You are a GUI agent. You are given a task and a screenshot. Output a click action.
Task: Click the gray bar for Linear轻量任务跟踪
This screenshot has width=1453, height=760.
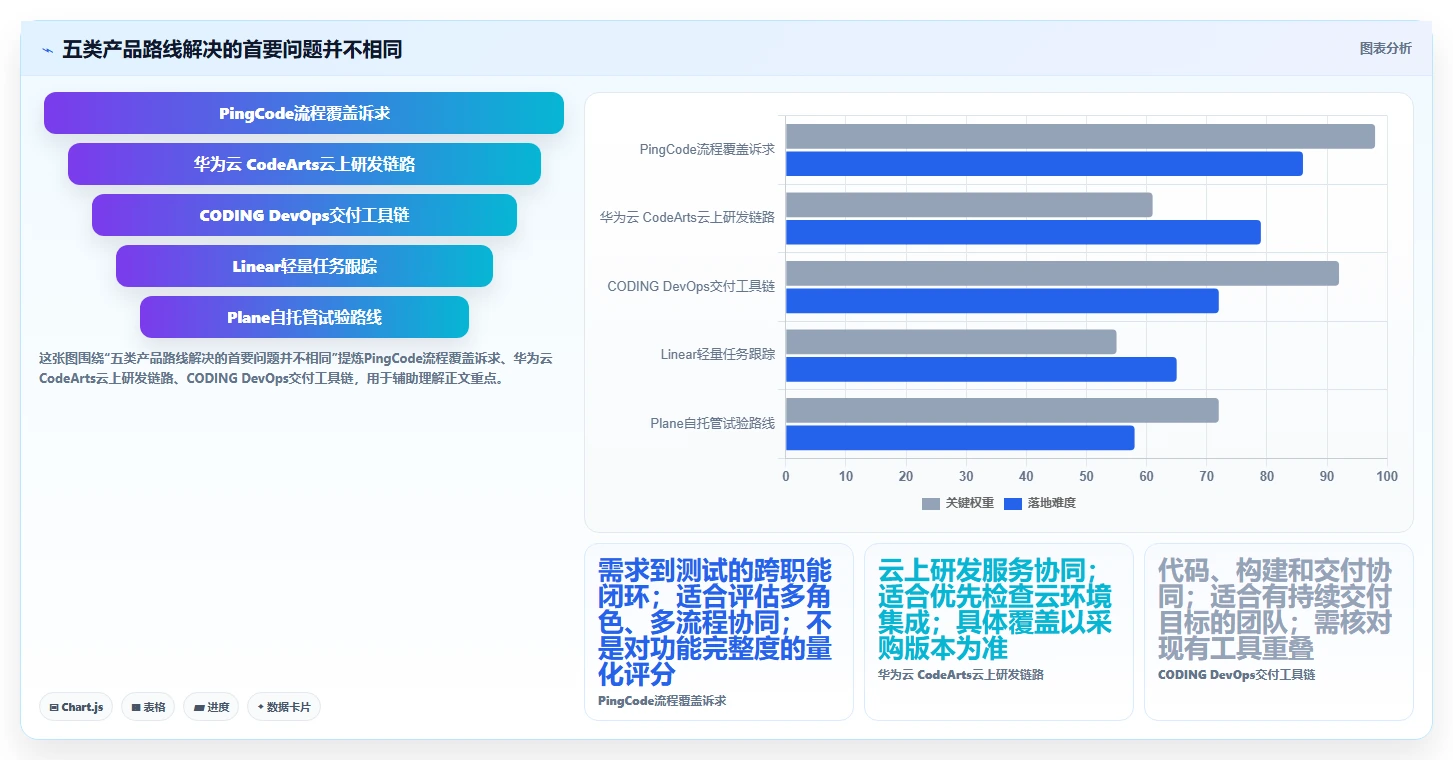[x=951, y=342]
